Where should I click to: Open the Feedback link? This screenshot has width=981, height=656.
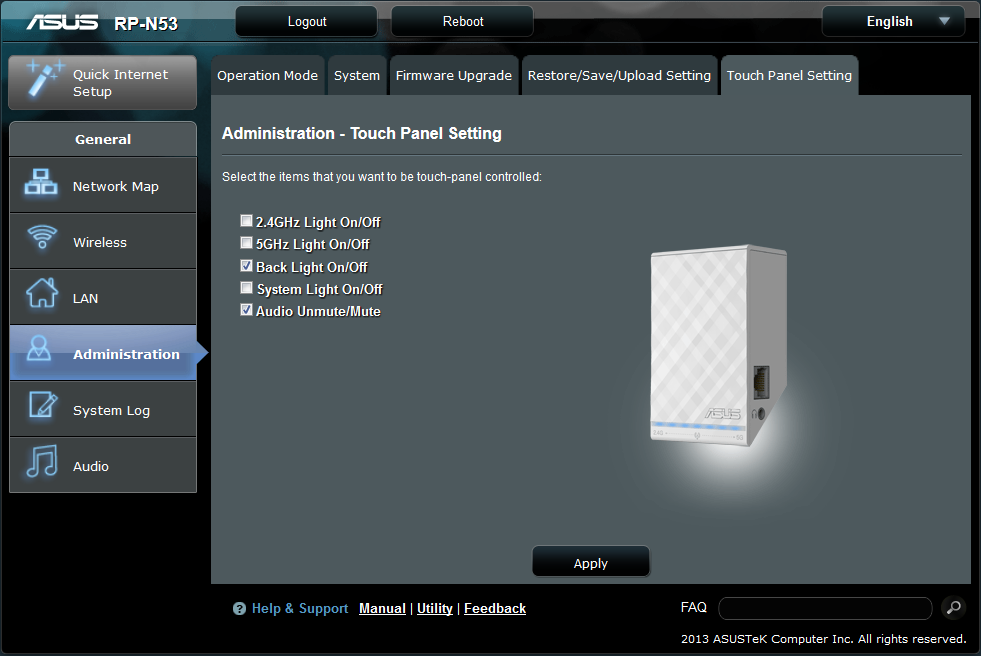(495, 609)
